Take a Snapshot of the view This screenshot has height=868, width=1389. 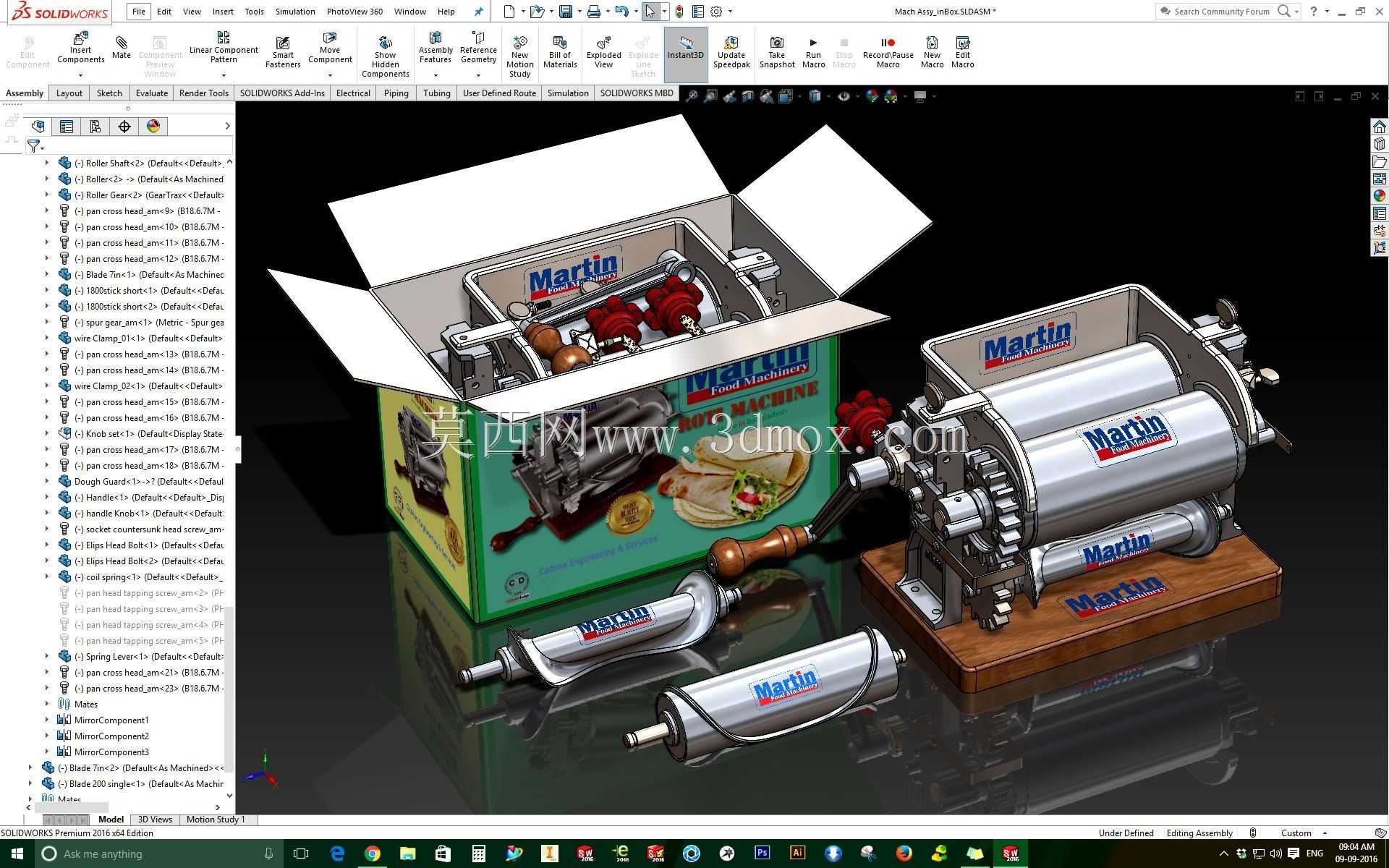(x=777, y=52)
